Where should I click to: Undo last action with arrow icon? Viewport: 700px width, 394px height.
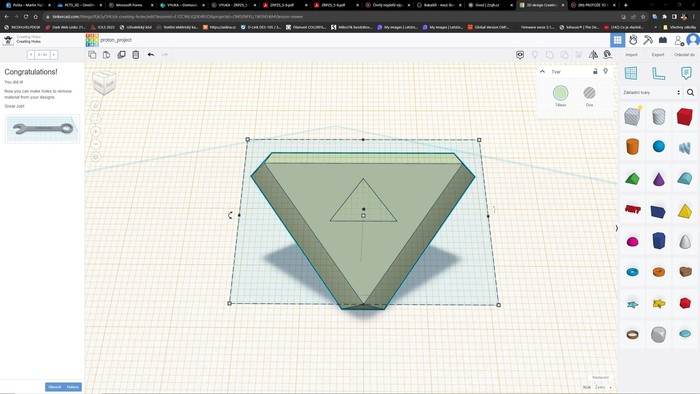coord(151,54)
